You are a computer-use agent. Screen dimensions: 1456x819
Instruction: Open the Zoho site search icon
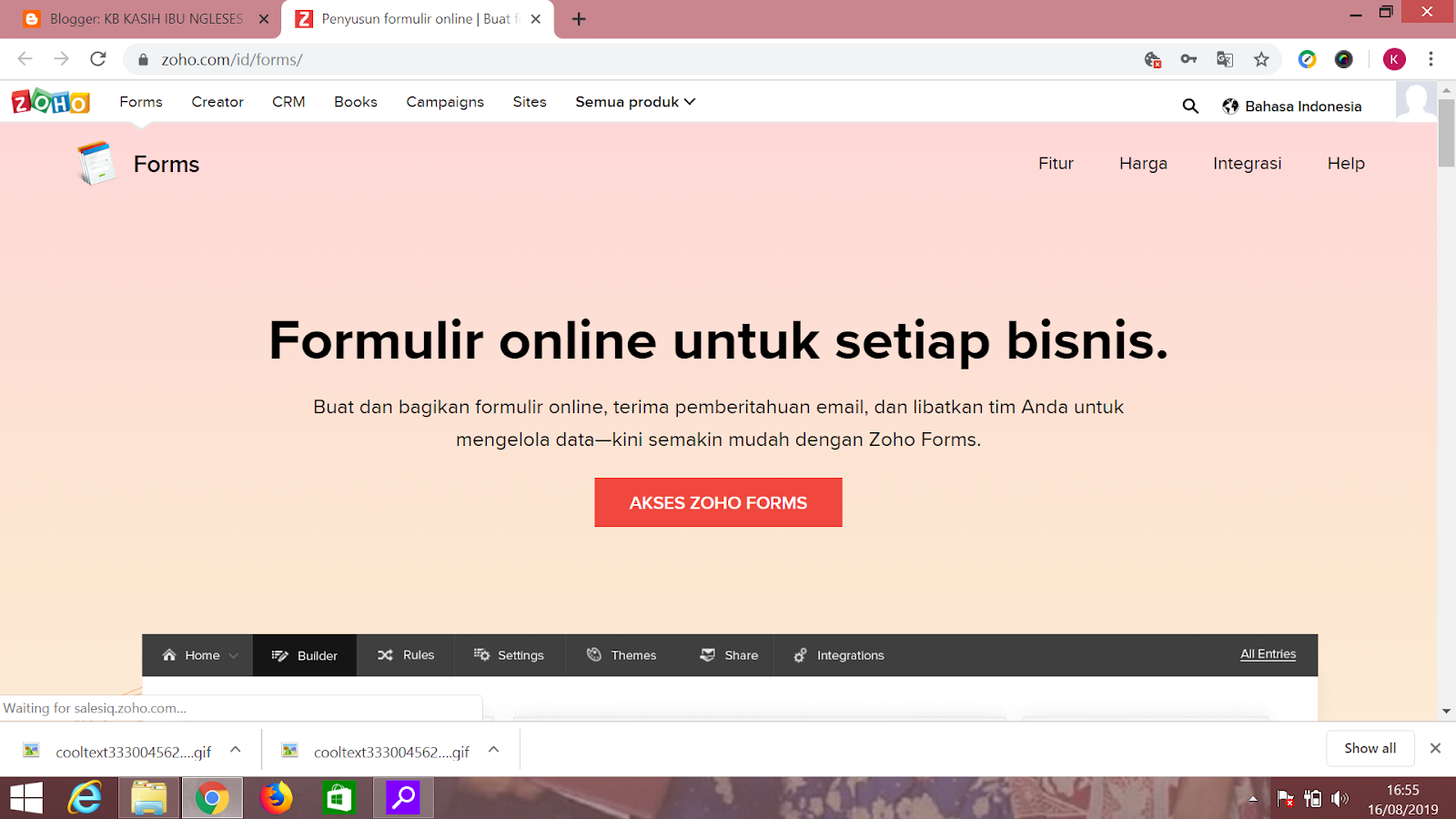1190,106
